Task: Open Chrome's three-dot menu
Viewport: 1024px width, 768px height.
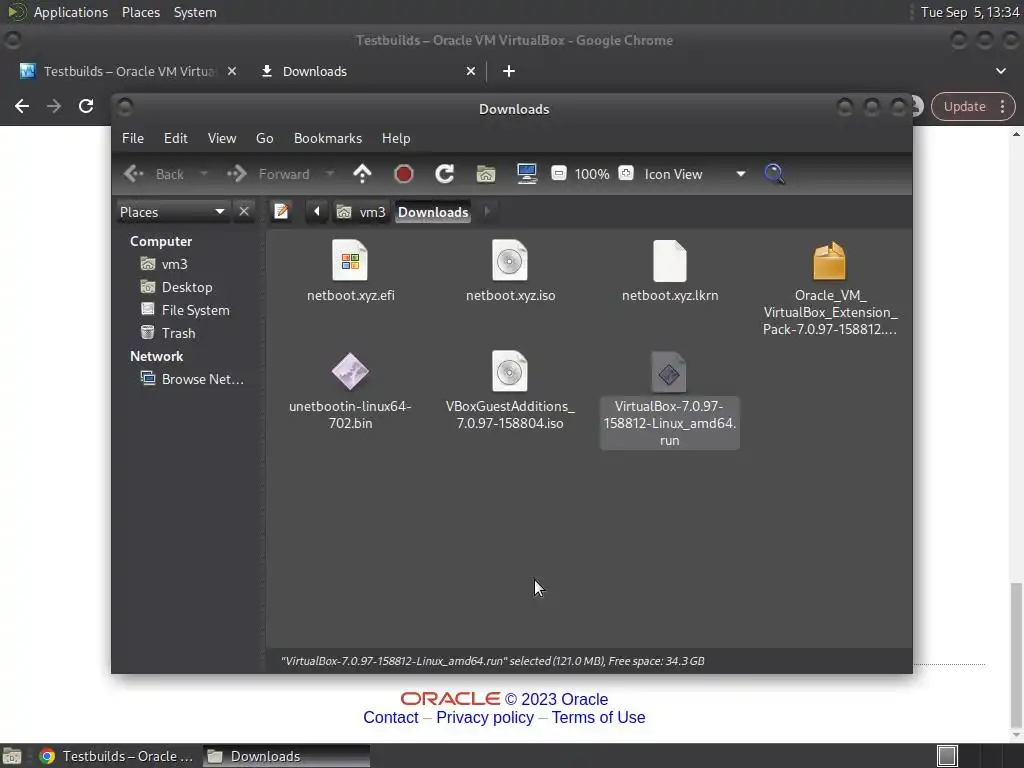Action: pyautogui.click(x=1002, y=106)
